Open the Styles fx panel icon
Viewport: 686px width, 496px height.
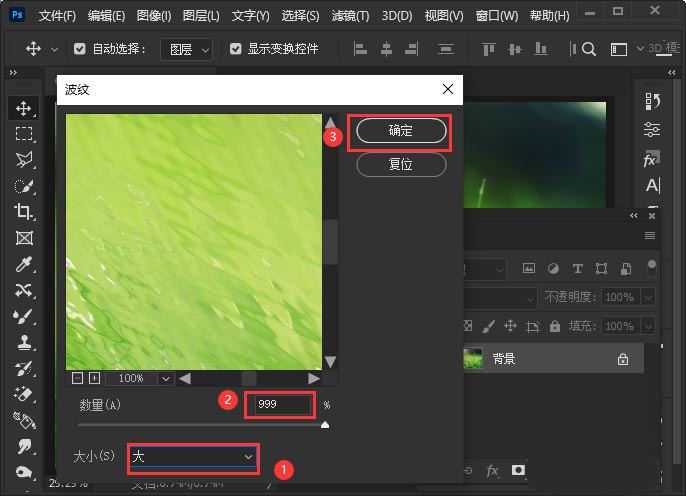pyautogui.click(x=651, y=159)
